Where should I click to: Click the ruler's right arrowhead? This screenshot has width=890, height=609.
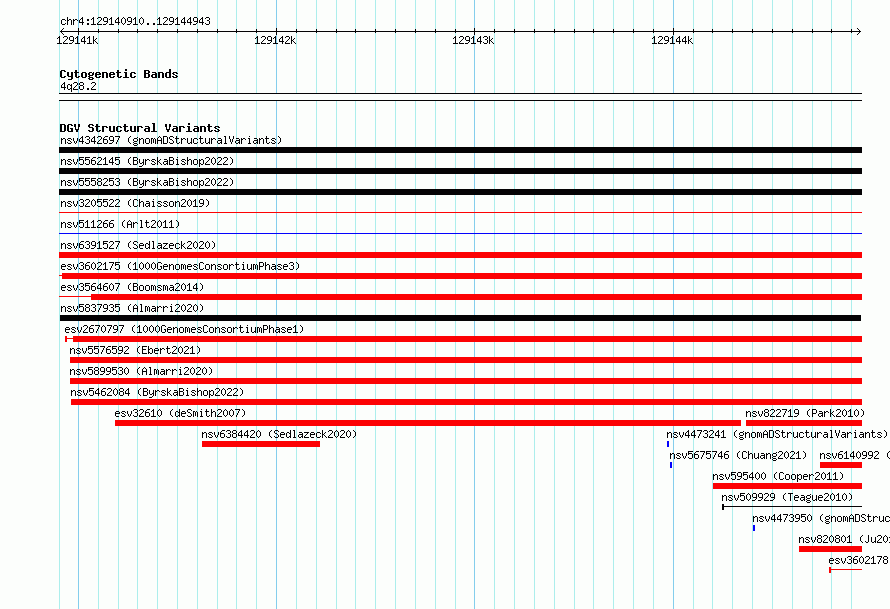(858, 31)
